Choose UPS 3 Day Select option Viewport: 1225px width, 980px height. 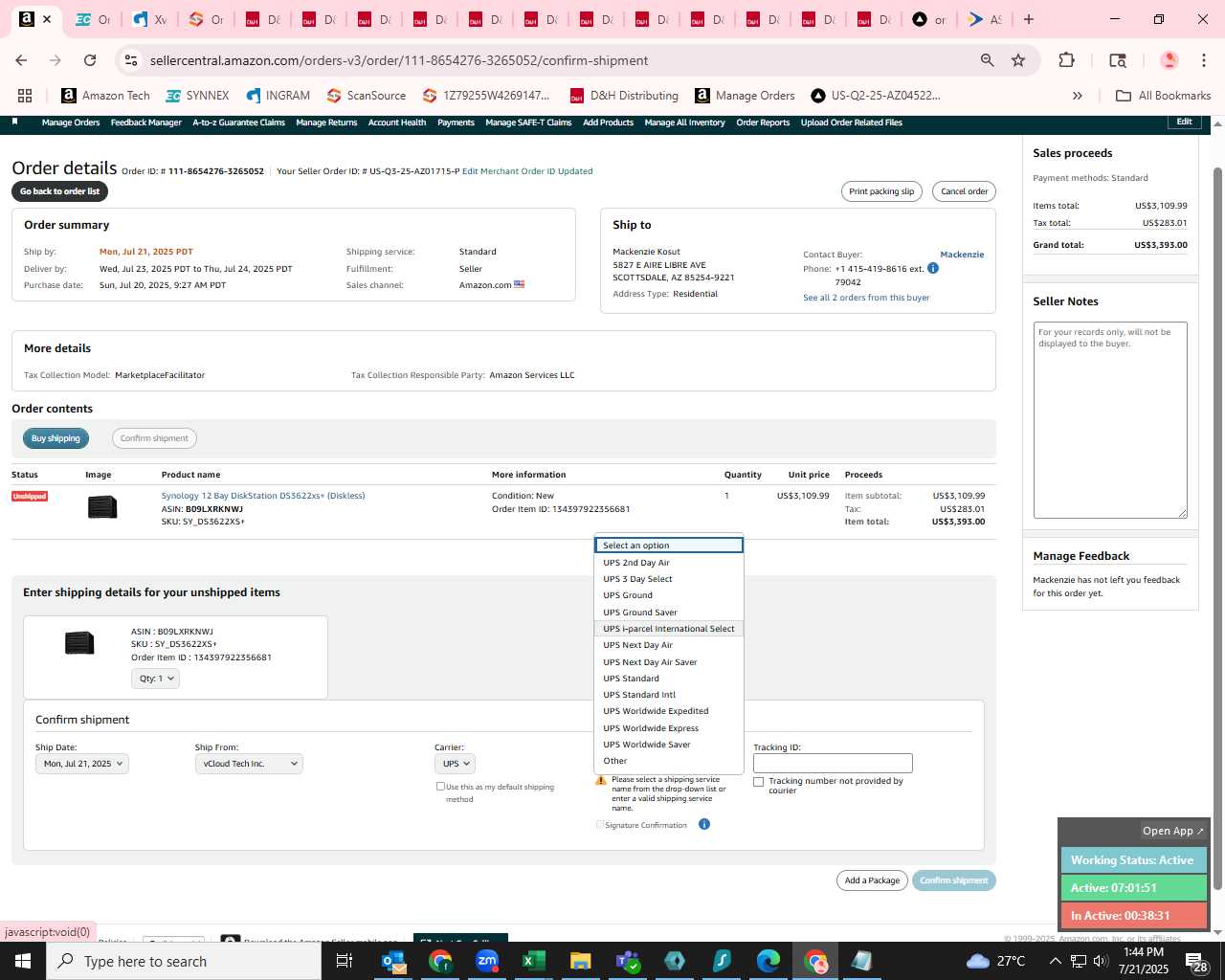[x=669, y=579]
